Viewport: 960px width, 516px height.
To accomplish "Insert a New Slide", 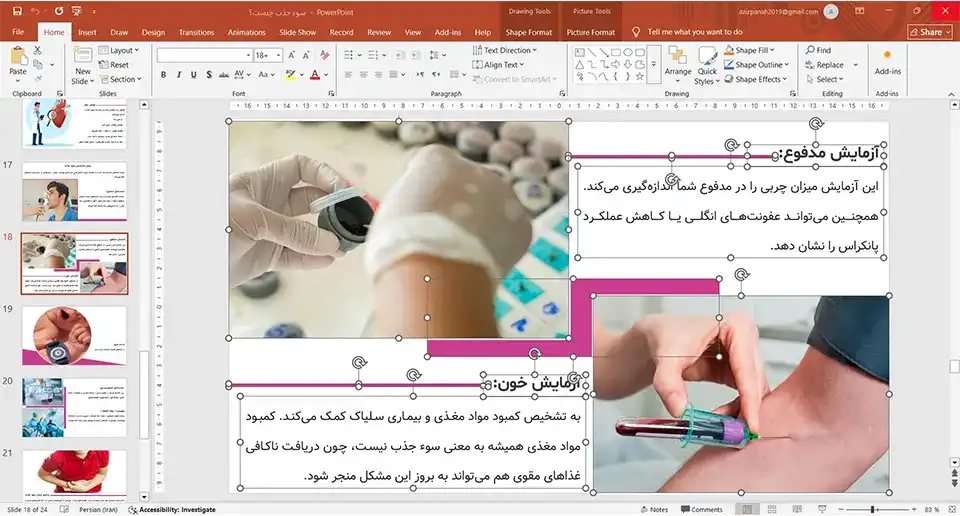I will click(x=83, y=66).
